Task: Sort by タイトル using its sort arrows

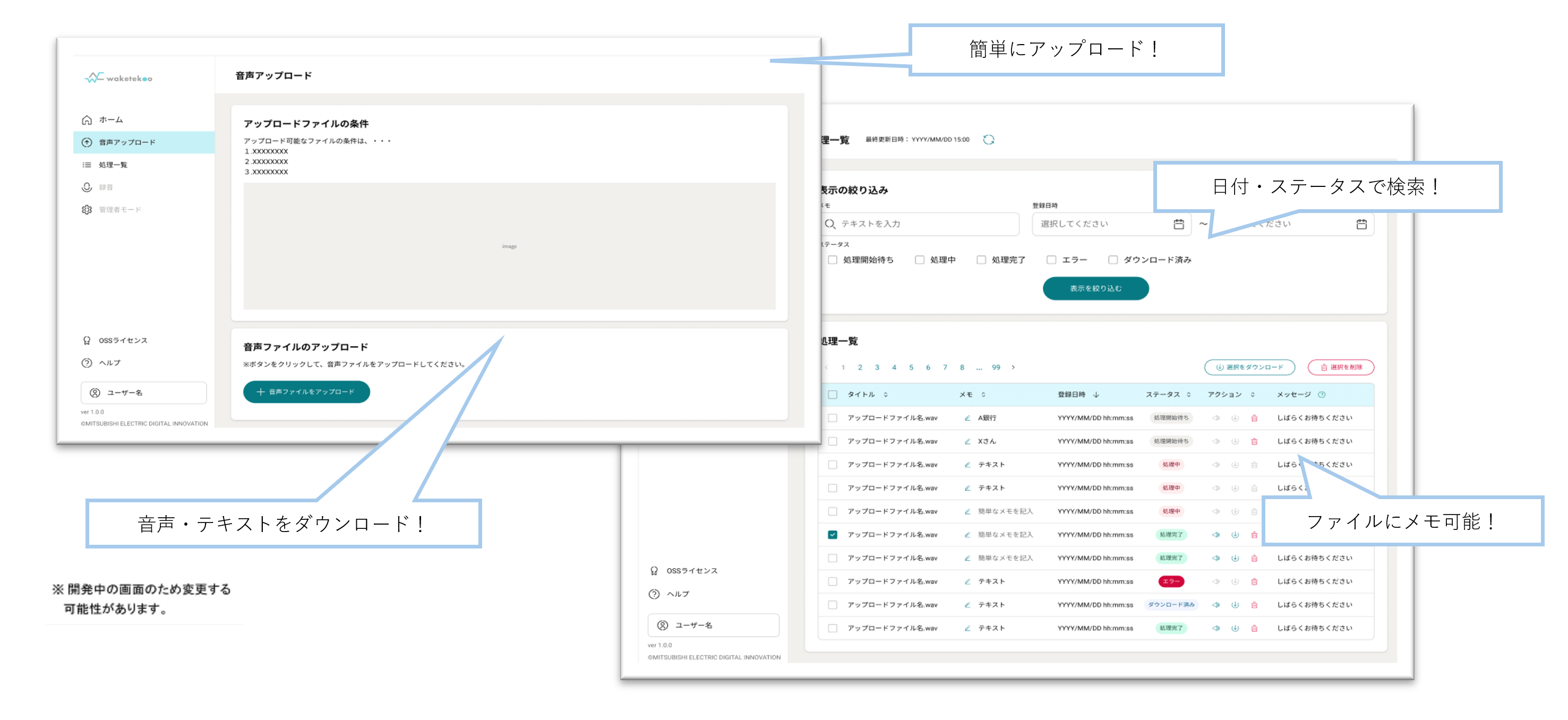Action: (x=885, y=395)
